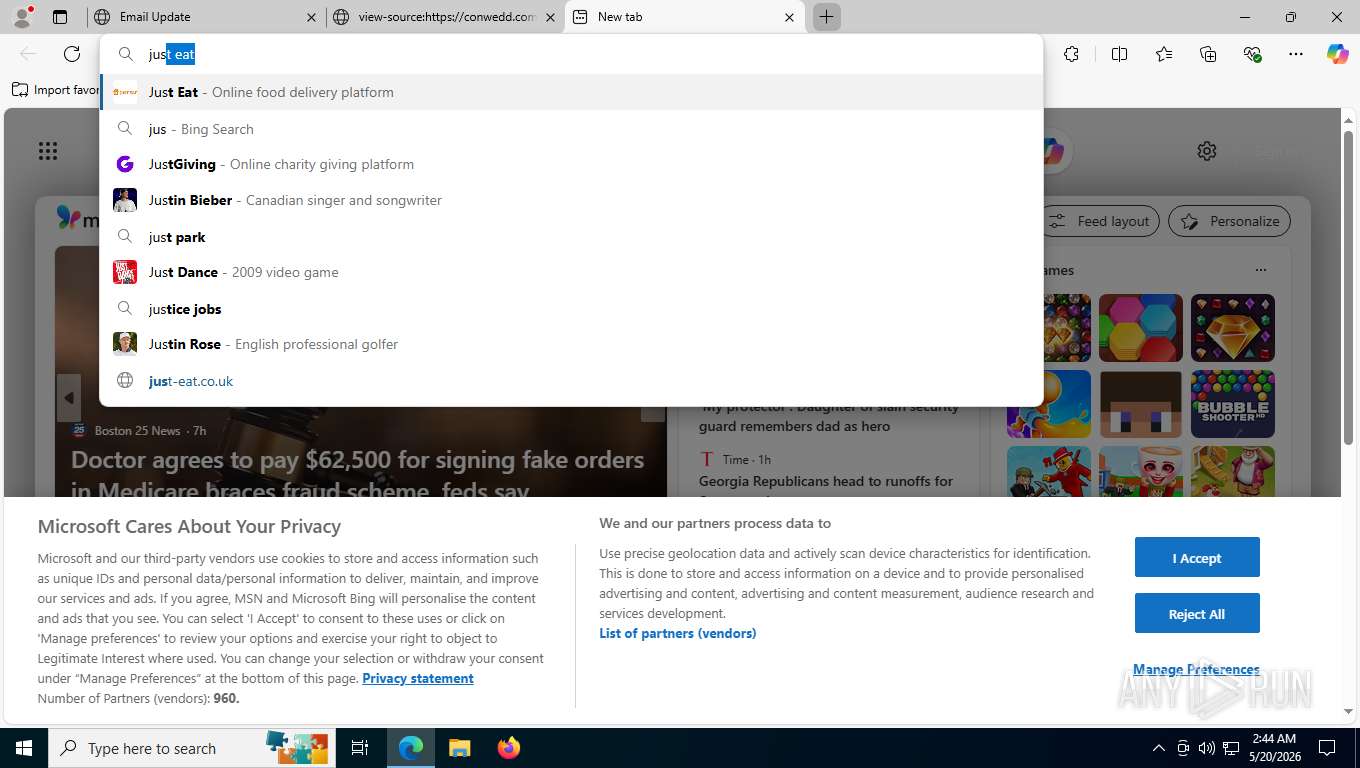Click the address bar text field
Screen dimensions: 1360x768
(x=572, y=54)
